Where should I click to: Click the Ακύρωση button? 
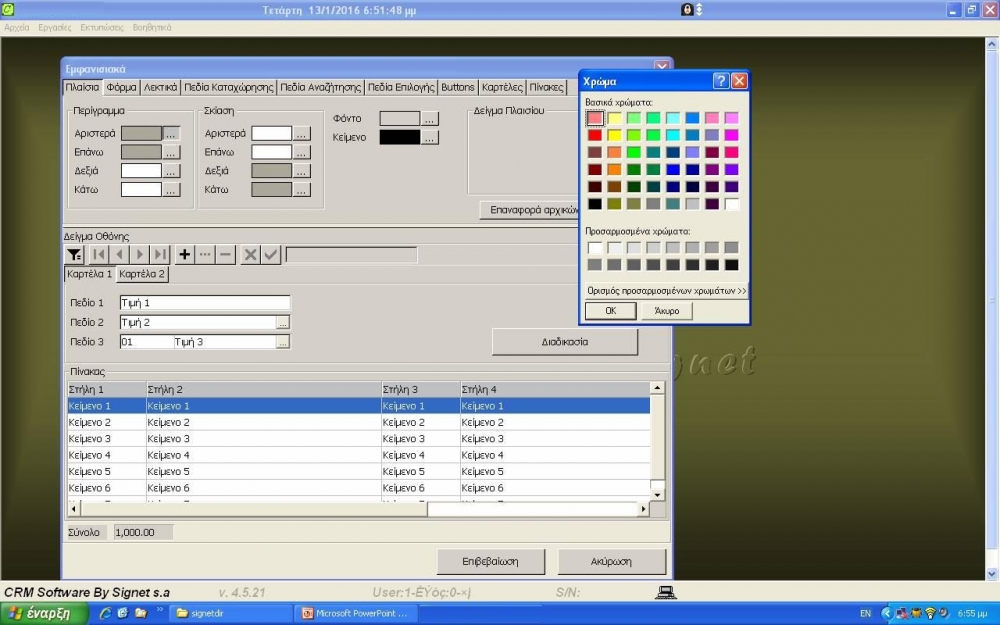point(612,562)
